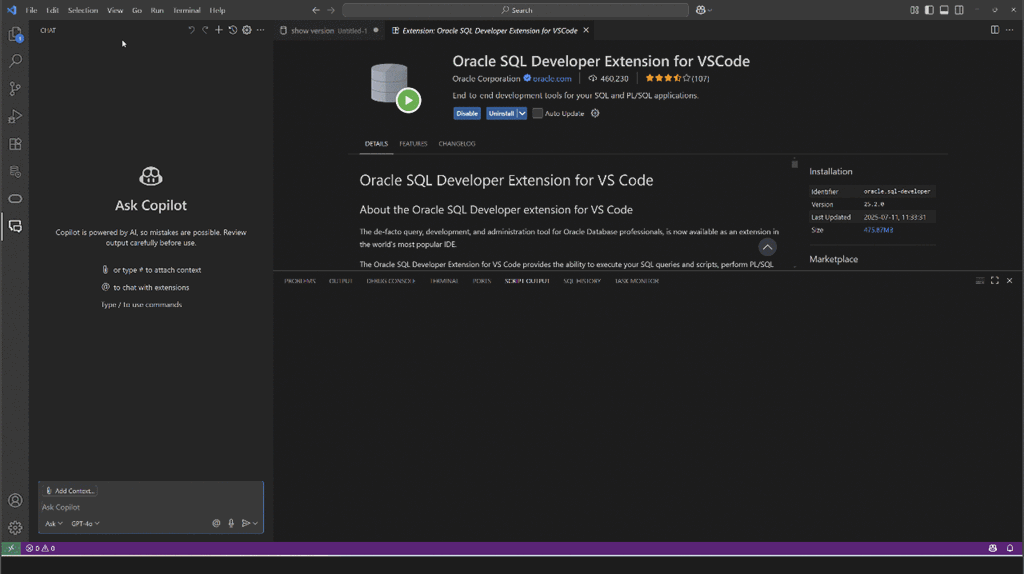This screenshot has height=574, width=1024.
Task: Open the Ask mode dropdown
Action: [x=54, y=523]
